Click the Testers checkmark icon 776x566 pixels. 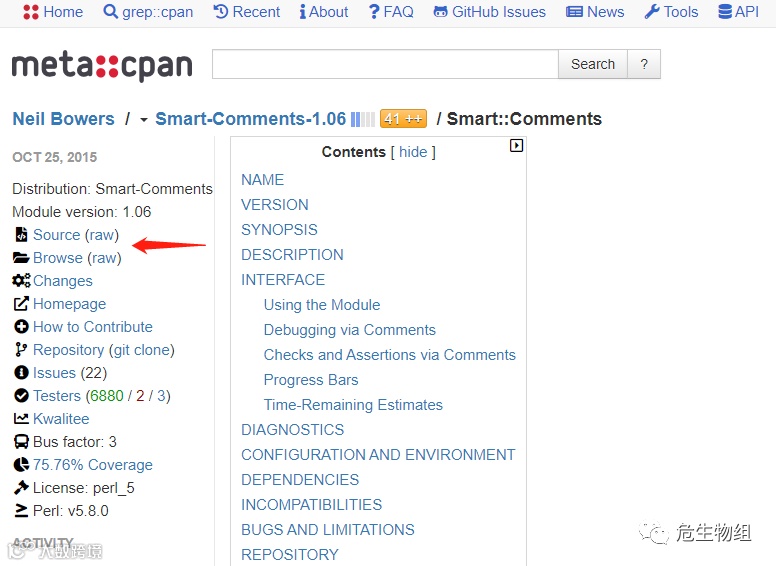point(21,396)
